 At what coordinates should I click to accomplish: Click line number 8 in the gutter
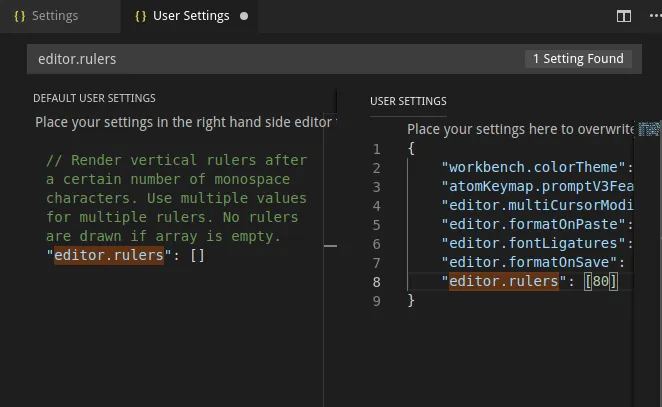click(x=377, y=282)
